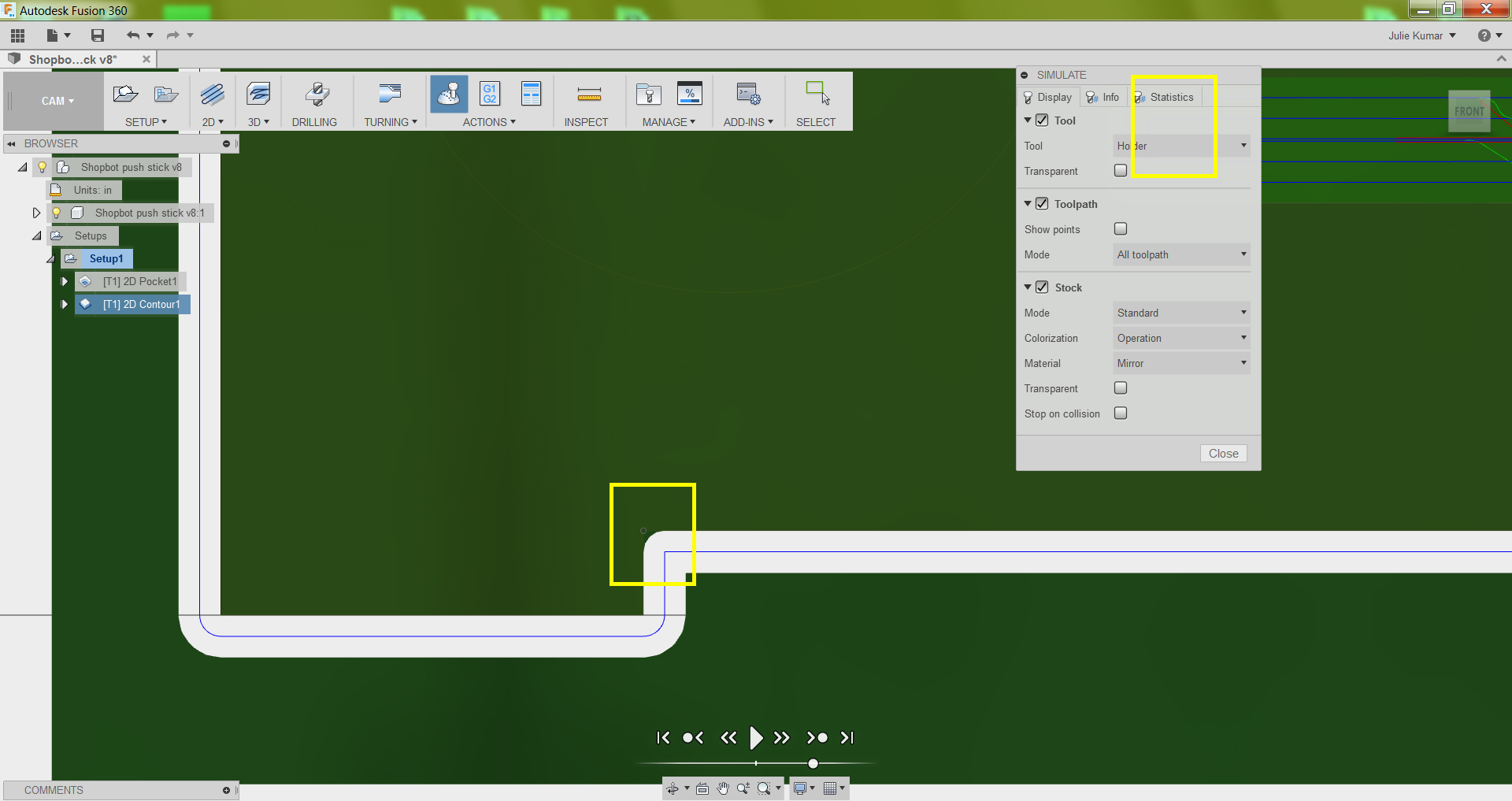This screenshot has width=1512, height=801.
Task: Enable the Tool Transparent checkbox
Action: pos(1121,171)
